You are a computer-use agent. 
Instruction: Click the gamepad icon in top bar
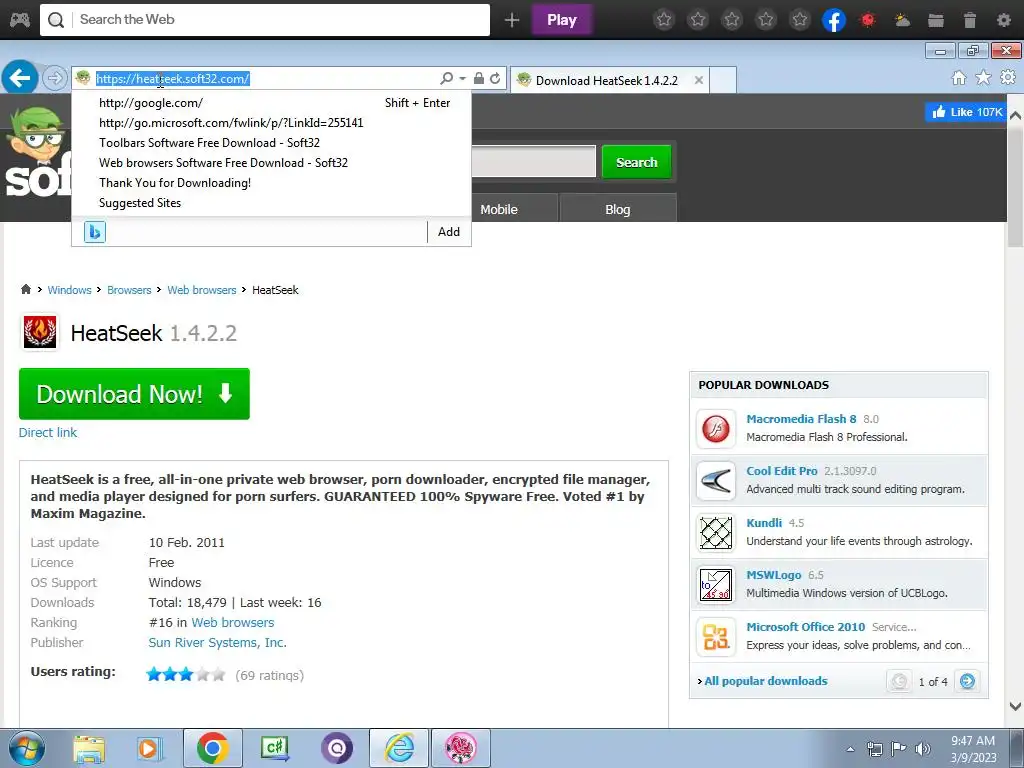pos(20,20)
